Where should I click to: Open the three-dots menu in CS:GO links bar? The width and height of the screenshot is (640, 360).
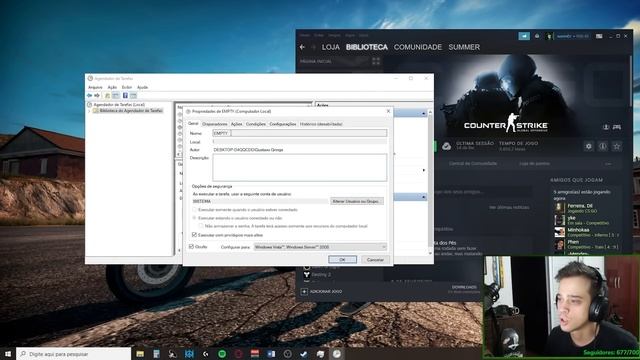click(x=608, y=164)
